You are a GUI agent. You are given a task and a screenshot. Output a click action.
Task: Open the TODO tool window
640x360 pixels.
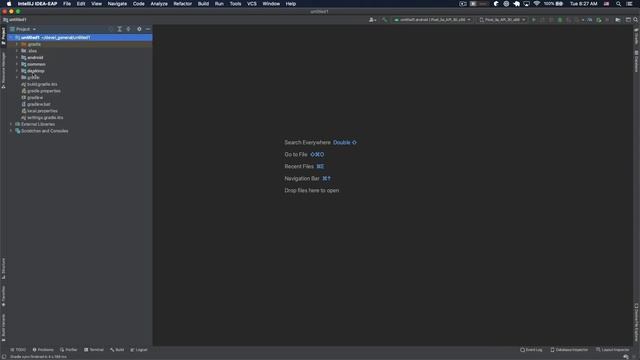pyautogui.click(x=18, y=350)
